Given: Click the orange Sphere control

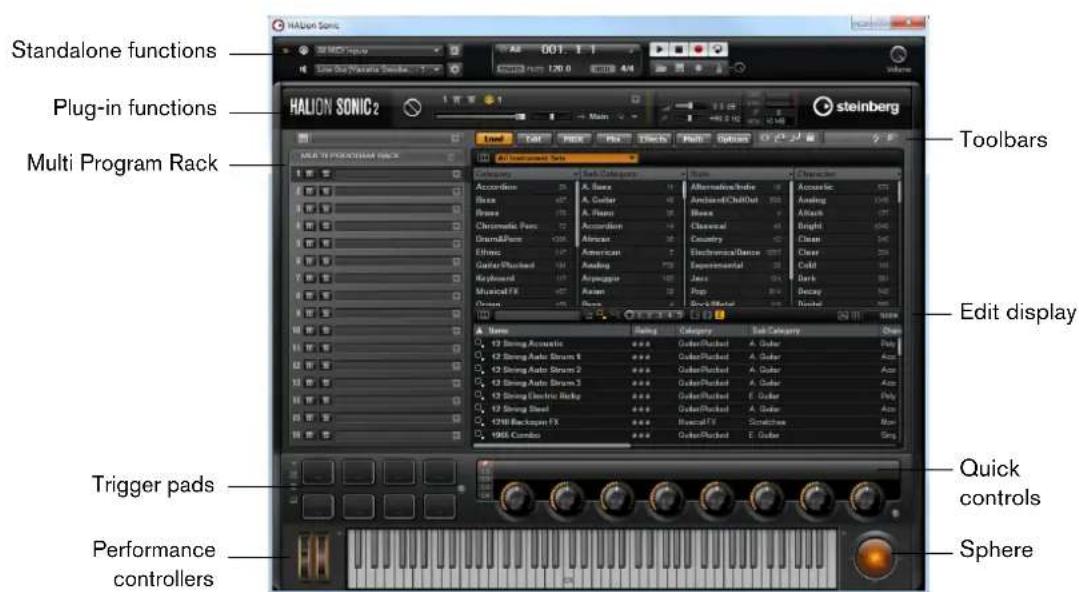Looking at the screenshot, I should click(x=874, y=556).
